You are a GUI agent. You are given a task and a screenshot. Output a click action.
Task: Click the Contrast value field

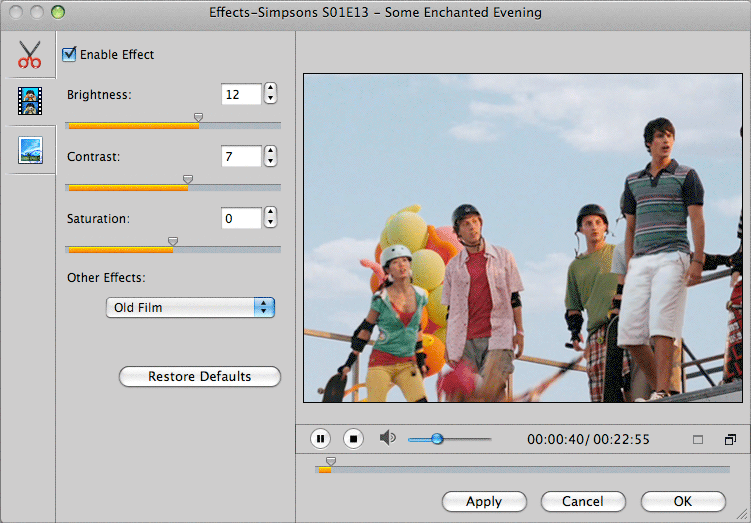241,156
